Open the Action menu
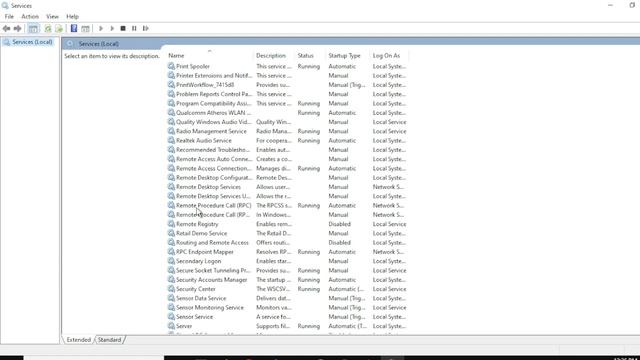 pyautogui.click(x=30, y=17)
